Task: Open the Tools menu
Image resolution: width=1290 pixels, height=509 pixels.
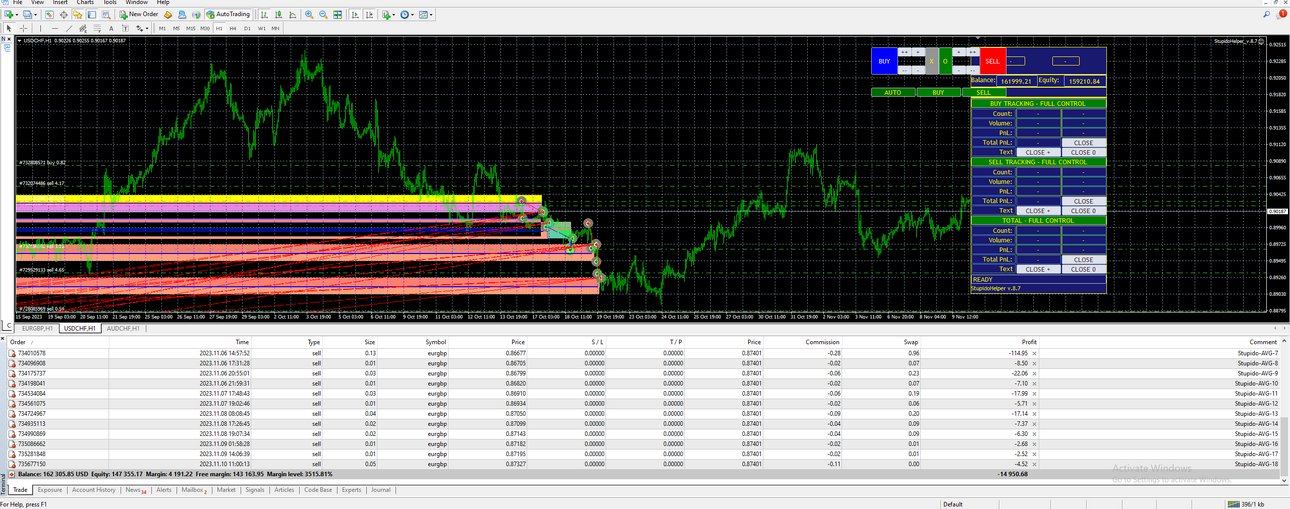Action: click(110, 2)
